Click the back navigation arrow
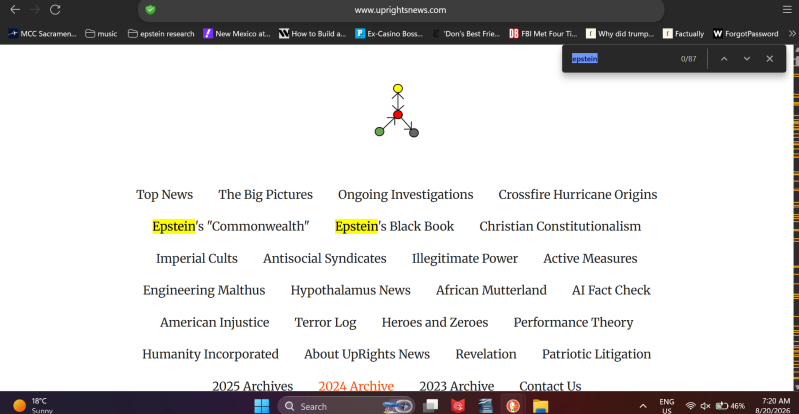Screen dimensions: 799x414 point(15,10)
